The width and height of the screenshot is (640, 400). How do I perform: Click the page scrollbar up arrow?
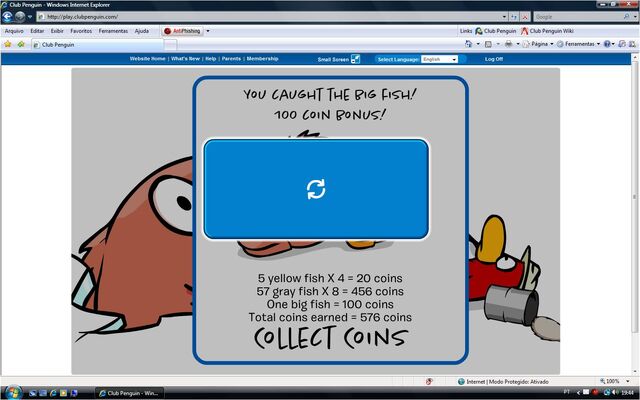click(x=635, y=58)
